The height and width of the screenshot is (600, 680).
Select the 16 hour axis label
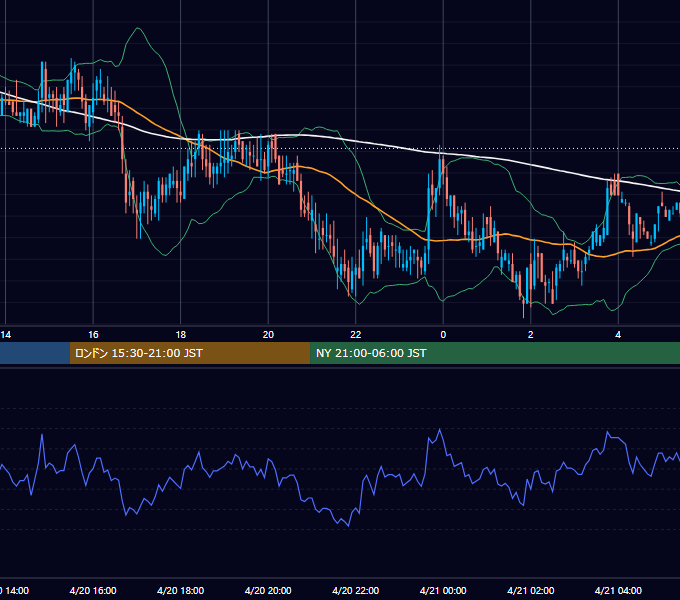coord(93,335)
